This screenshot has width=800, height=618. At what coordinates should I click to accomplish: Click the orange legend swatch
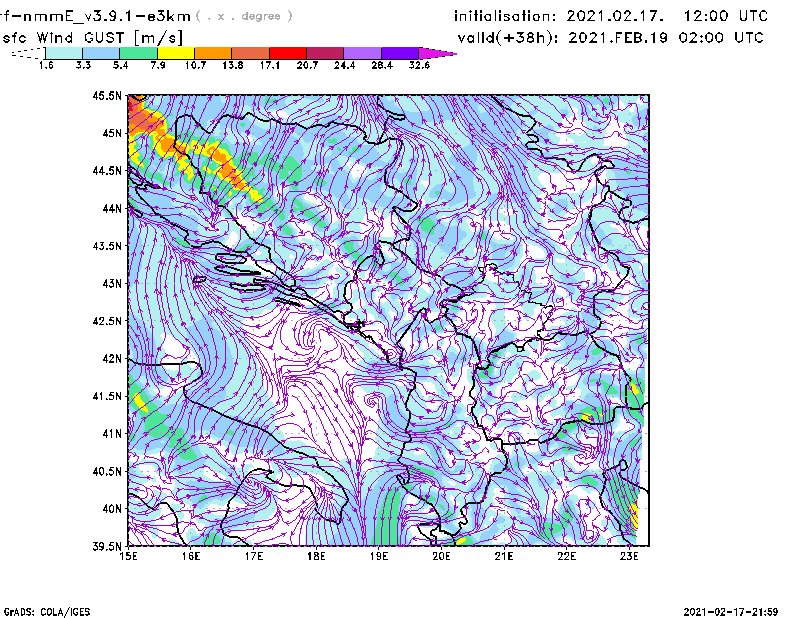click(x=213, y=53)
